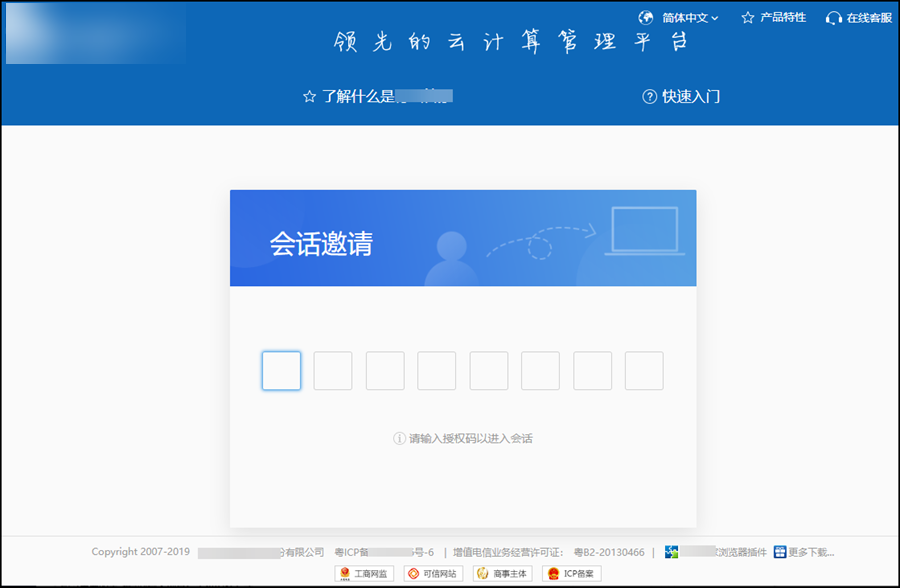
Task: Open the 简体中文 language dropdown
Action: pyautogui.click(x=690, y=18)
